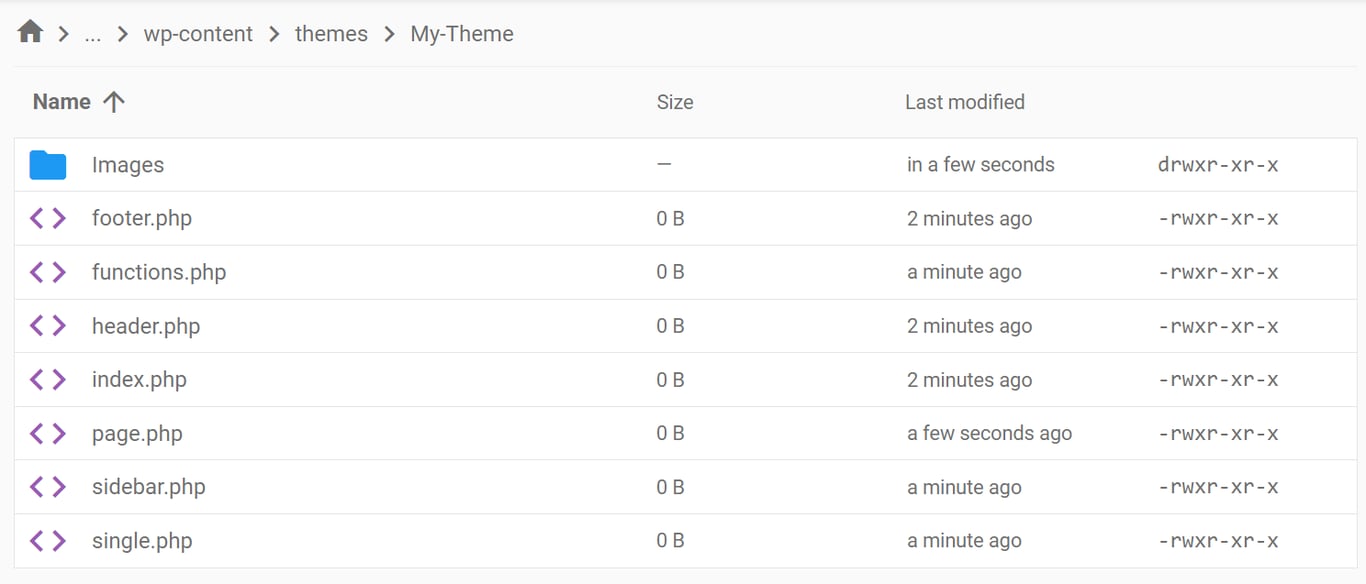Image resolution: width=1366 pixels, height=584 pixels.
Task: Open the blue Images folder icon
Action: [46, 163]
